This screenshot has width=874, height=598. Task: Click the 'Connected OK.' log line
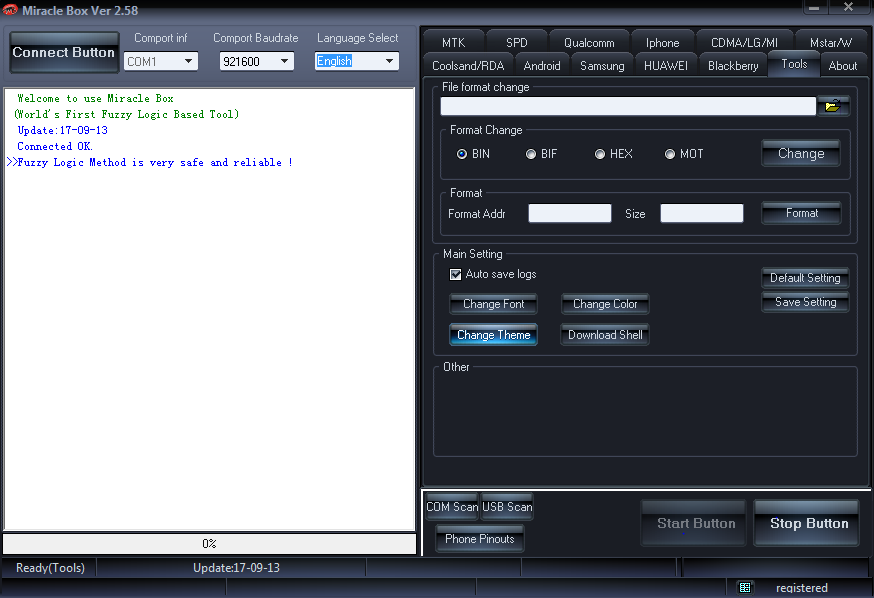(x=55, y=146)
